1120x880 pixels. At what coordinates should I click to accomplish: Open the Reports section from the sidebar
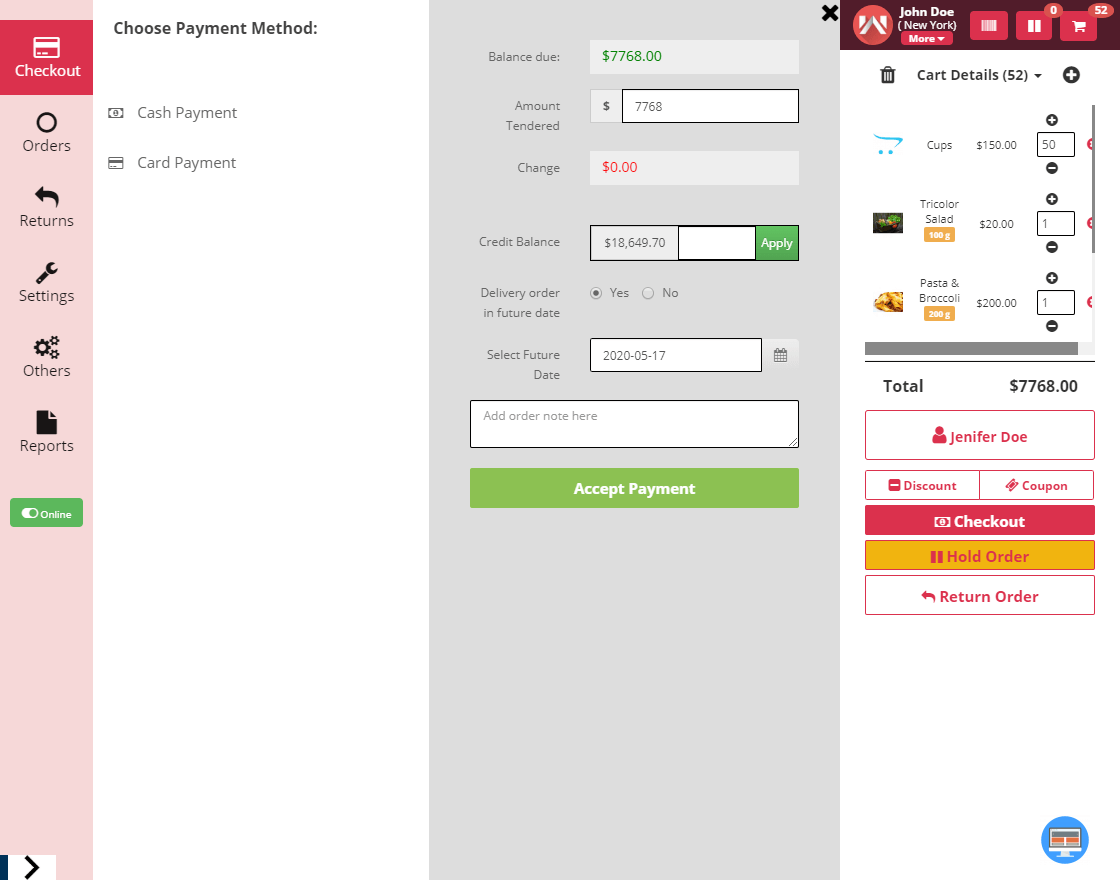(46, 430)
